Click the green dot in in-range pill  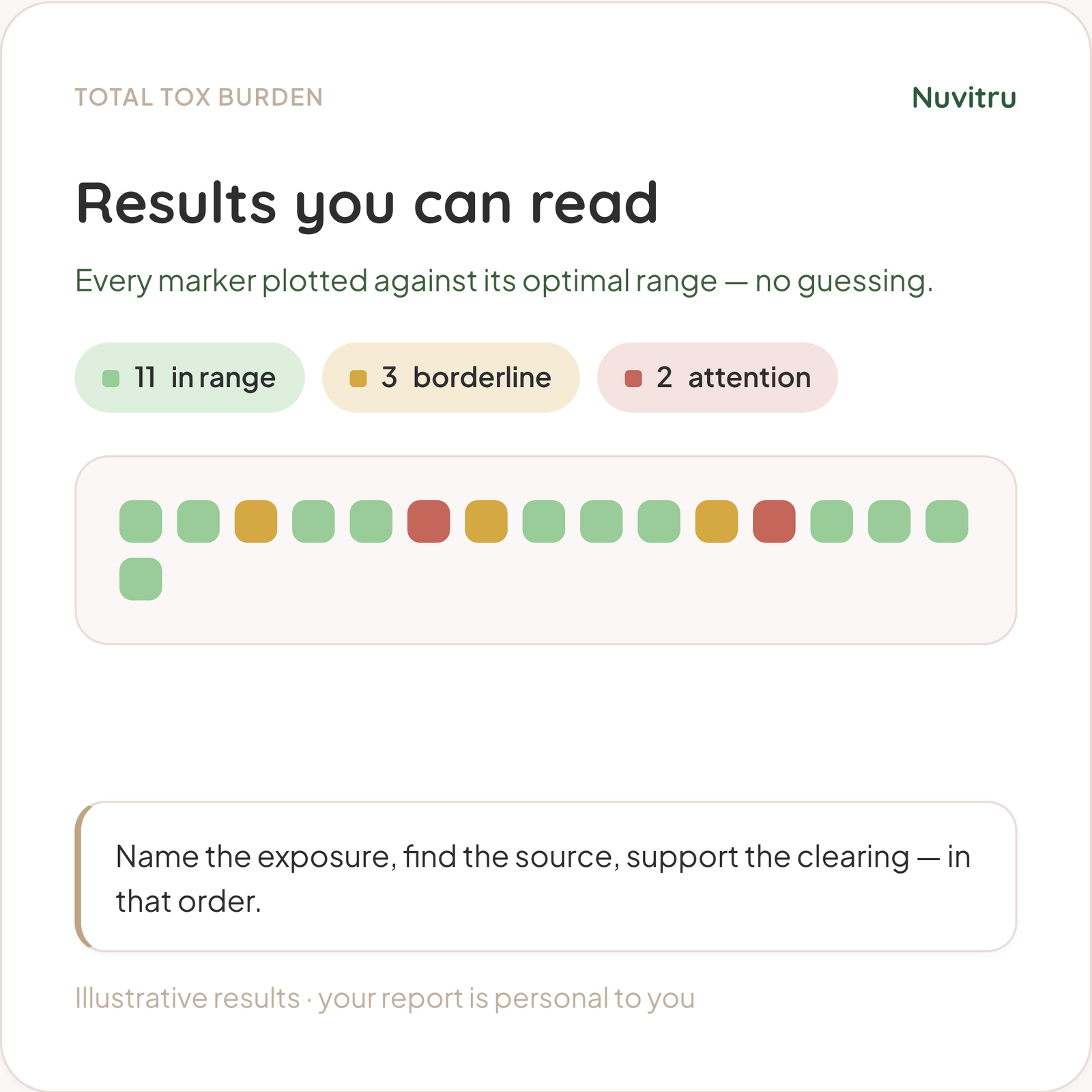pos(111,378)
